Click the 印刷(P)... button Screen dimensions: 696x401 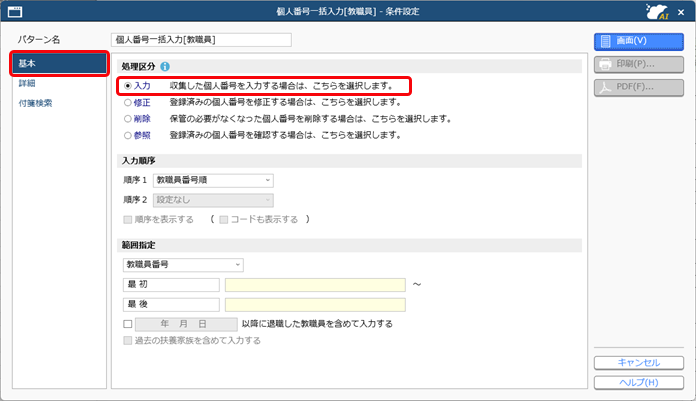(x=639, y=64)
